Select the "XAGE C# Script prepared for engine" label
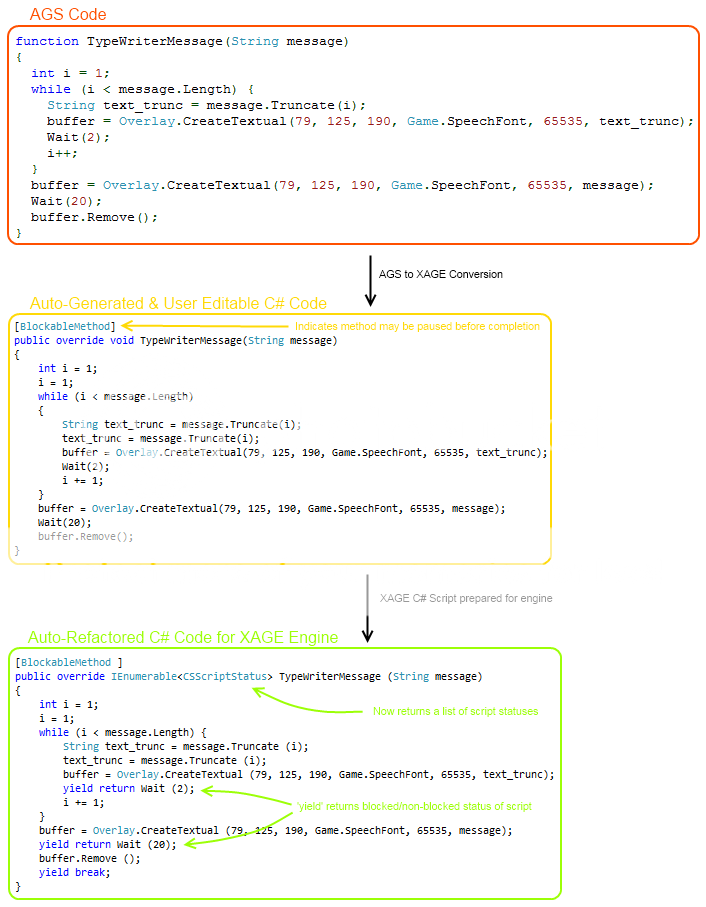 pyautogui.click(x=466, y=598)
